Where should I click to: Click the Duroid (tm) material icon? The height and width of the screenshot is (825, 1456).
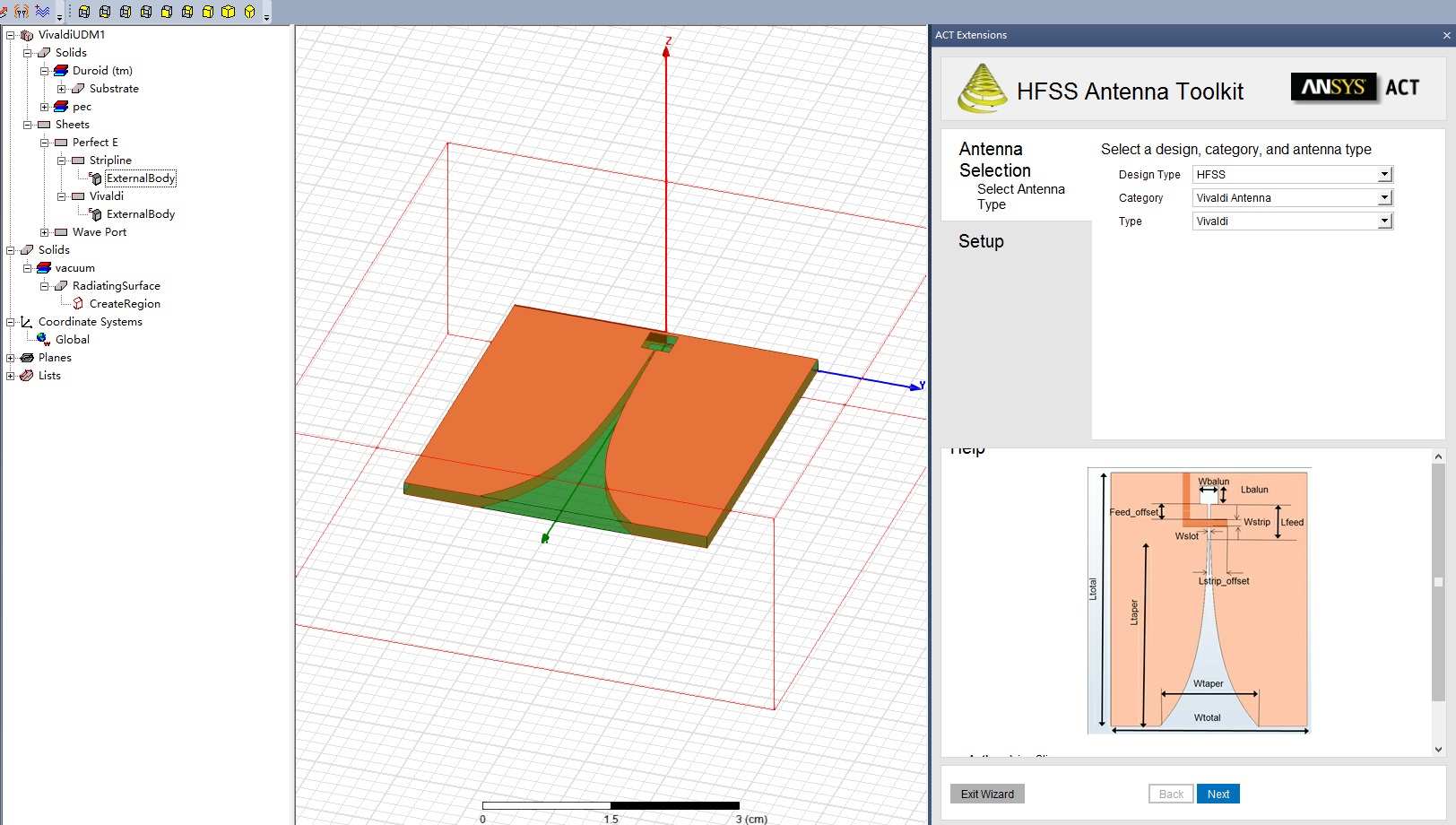pyautogui.click(x=61, y=71)
